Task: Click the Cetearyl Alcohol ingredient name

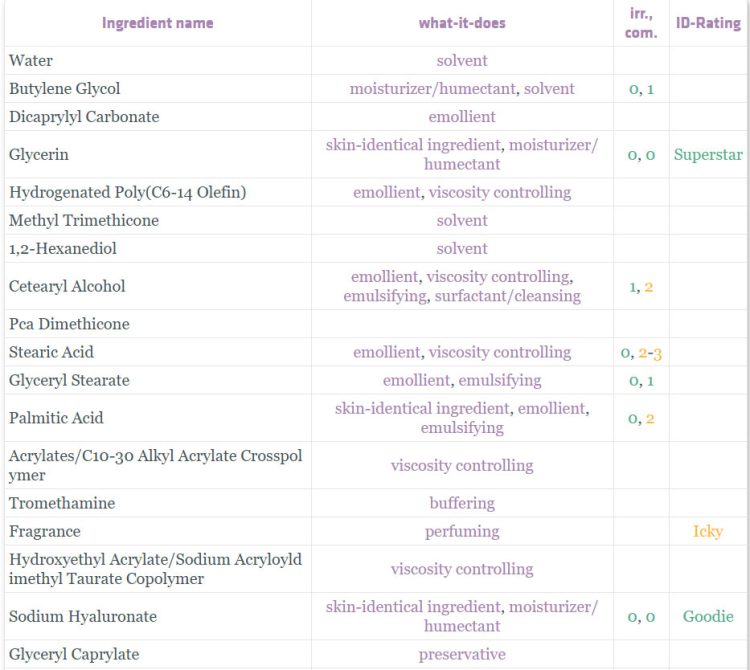Action: click(x=67, y=286)
